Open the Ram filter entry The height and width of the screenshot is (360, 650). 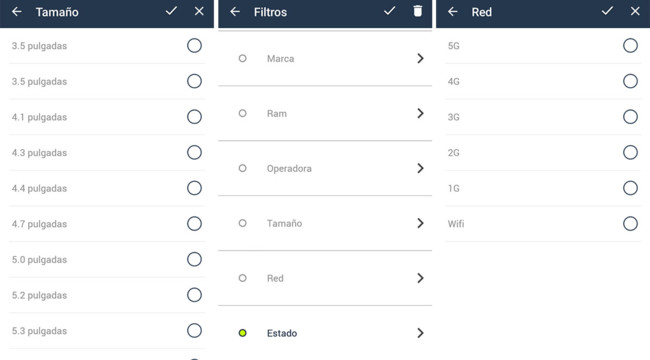tap(325, 114)
